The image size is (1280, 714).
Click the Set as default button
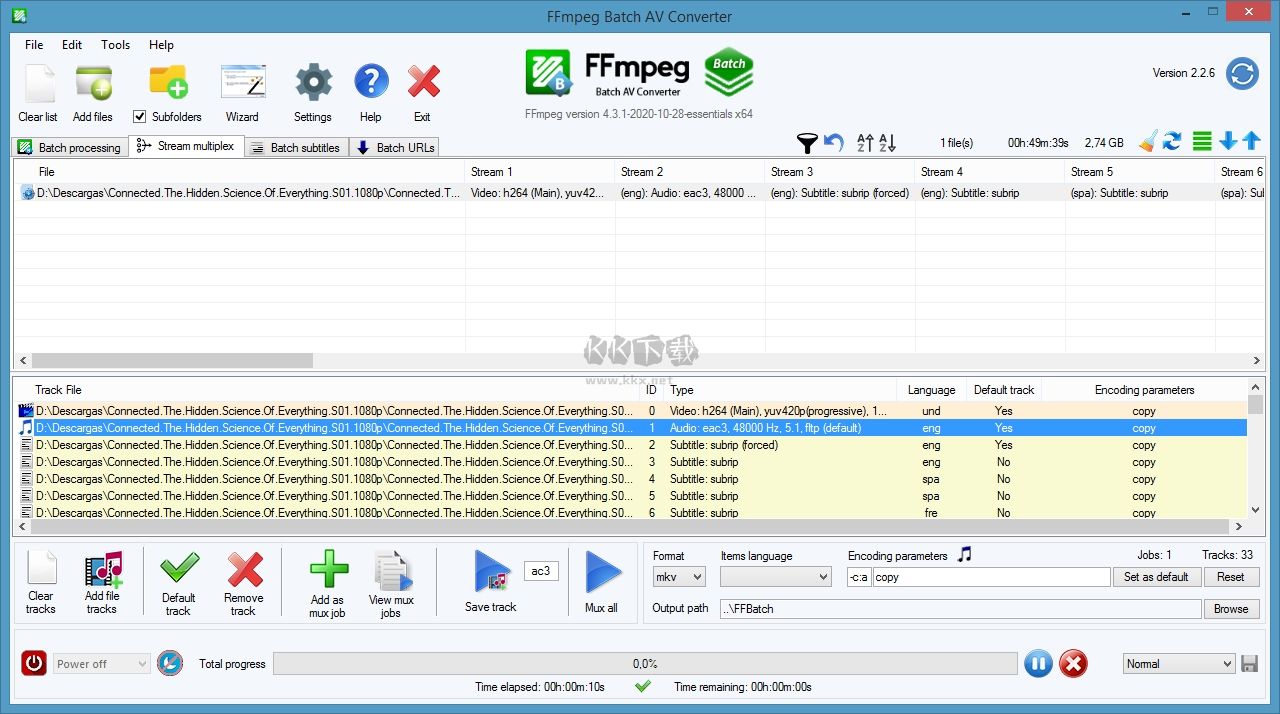pos(1157,577)
